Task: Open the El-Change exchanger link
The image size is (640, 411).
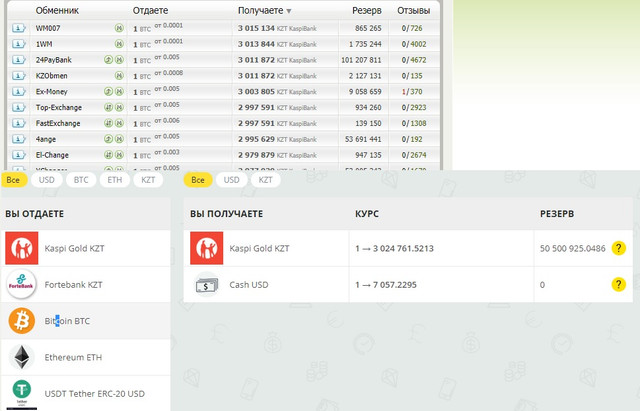Action: 52,155
